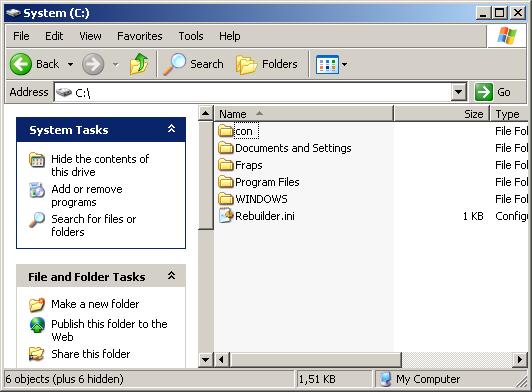532x392 pixels.
Task: Expand the Address bar dropdown list
Action: pyautogui.click(x=459, y=92)
